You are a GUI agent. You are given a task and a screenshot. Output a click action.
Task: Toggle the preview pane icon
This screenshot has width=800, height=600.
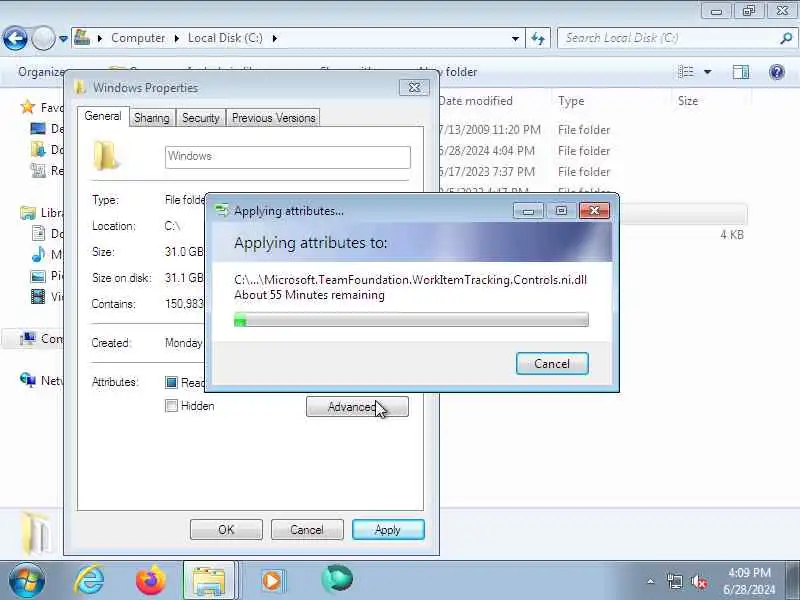tap(741, 72)
